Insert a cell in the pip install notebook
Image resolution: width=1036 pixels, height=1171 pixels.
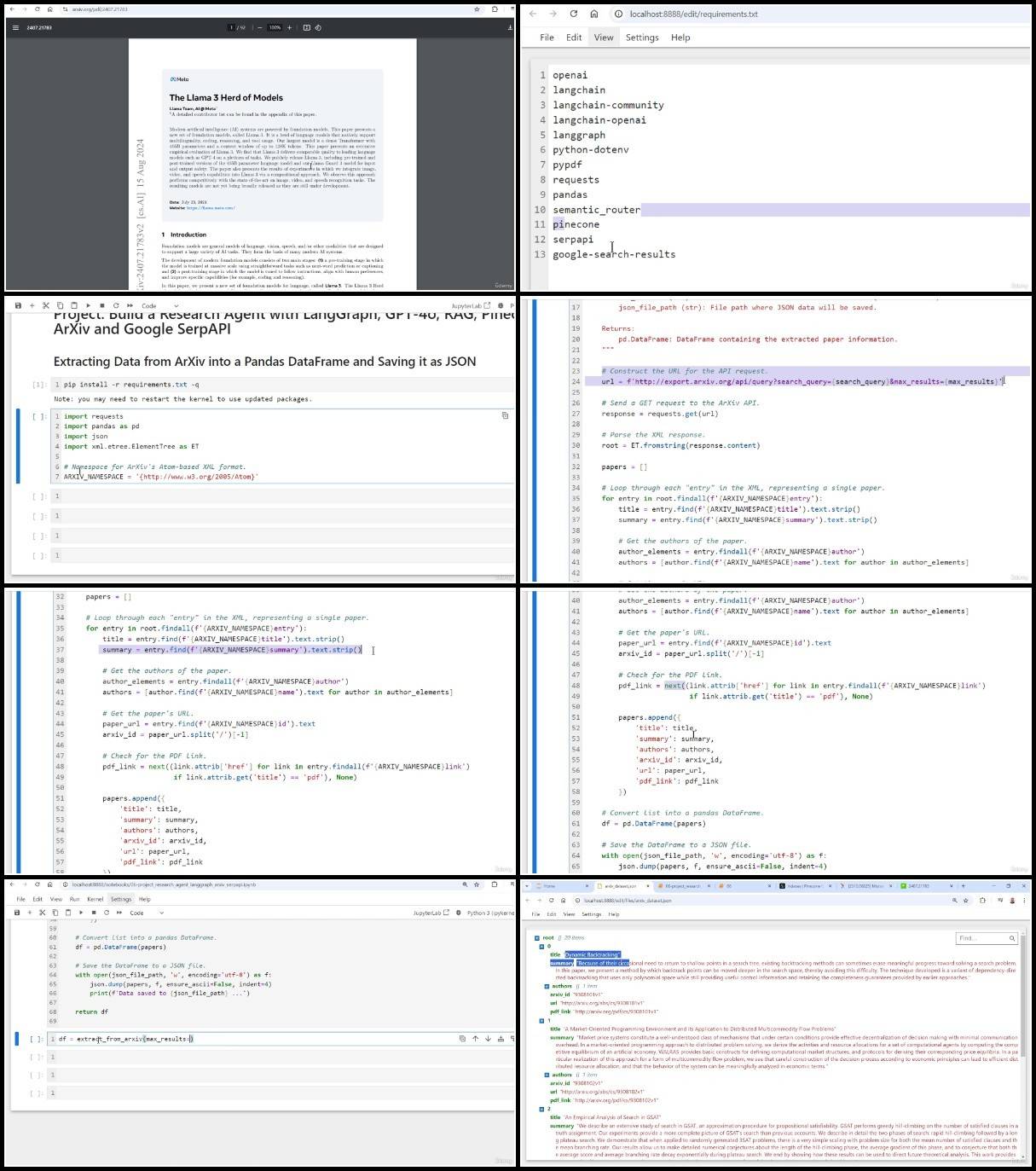click(x=32, y=305)
